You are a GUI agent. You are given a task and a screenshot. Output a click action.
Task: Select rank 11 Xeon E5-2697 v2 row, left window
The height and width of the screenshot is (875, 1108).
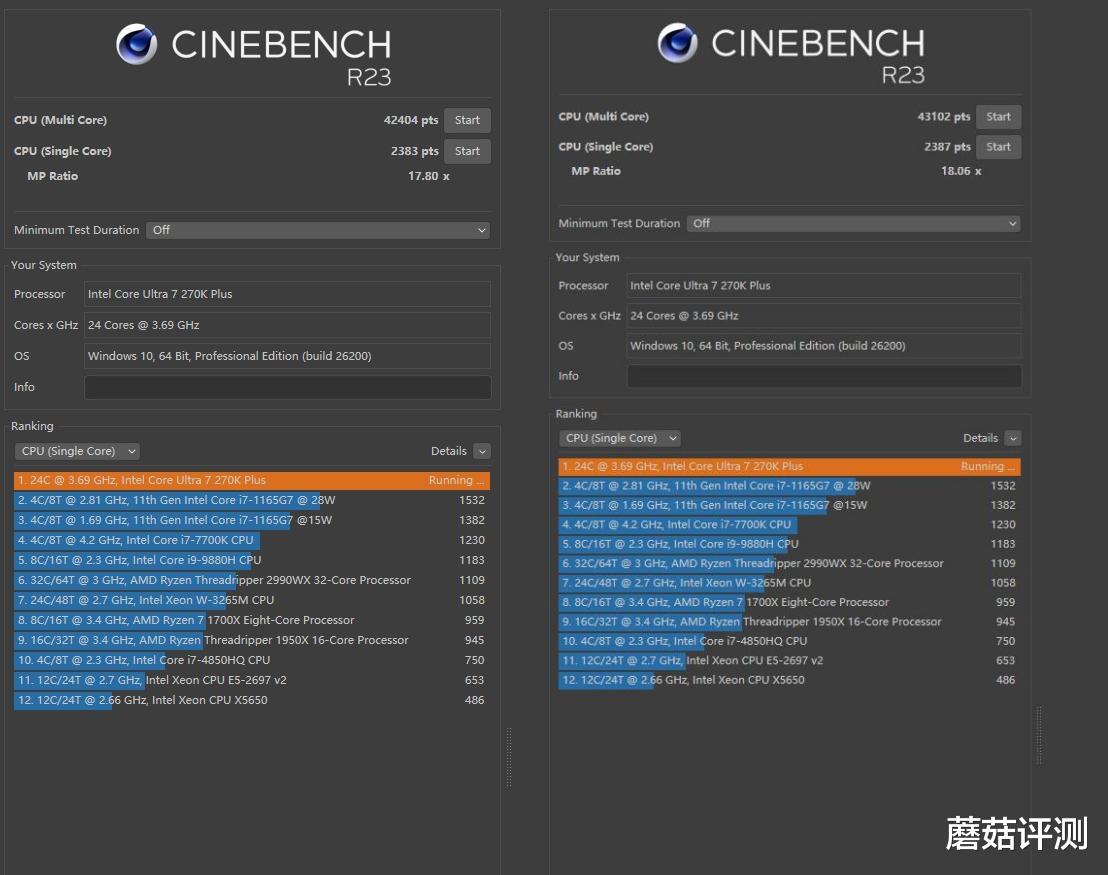click(x=252, y=681)
